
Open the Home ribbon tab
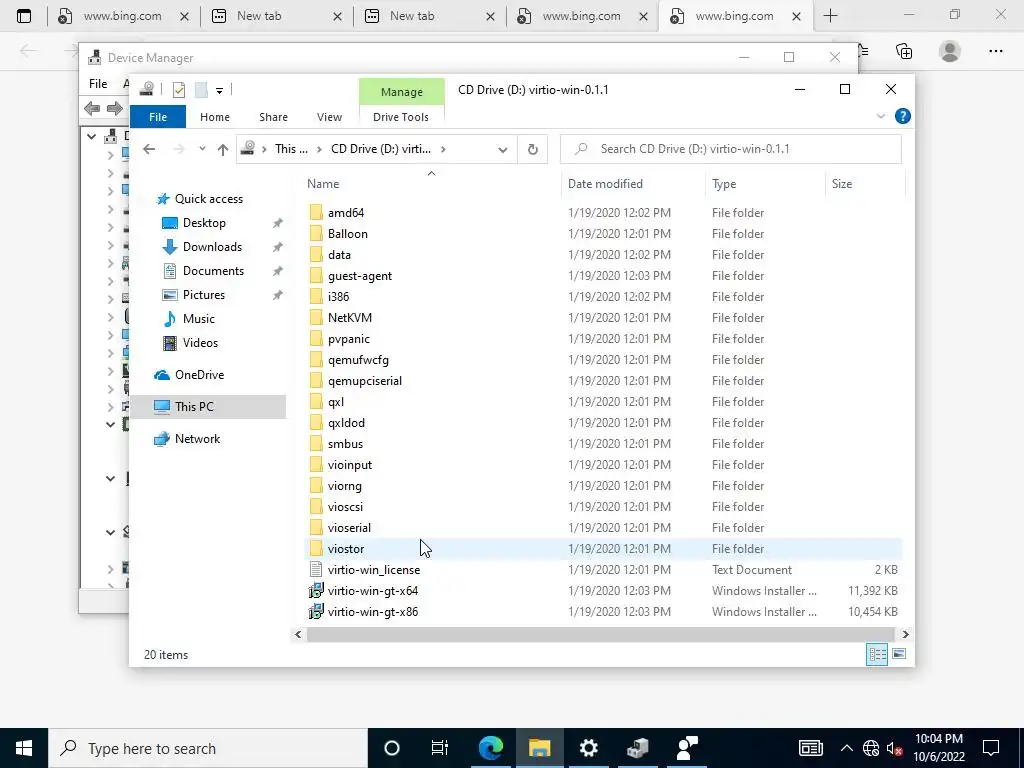point(215,117)
